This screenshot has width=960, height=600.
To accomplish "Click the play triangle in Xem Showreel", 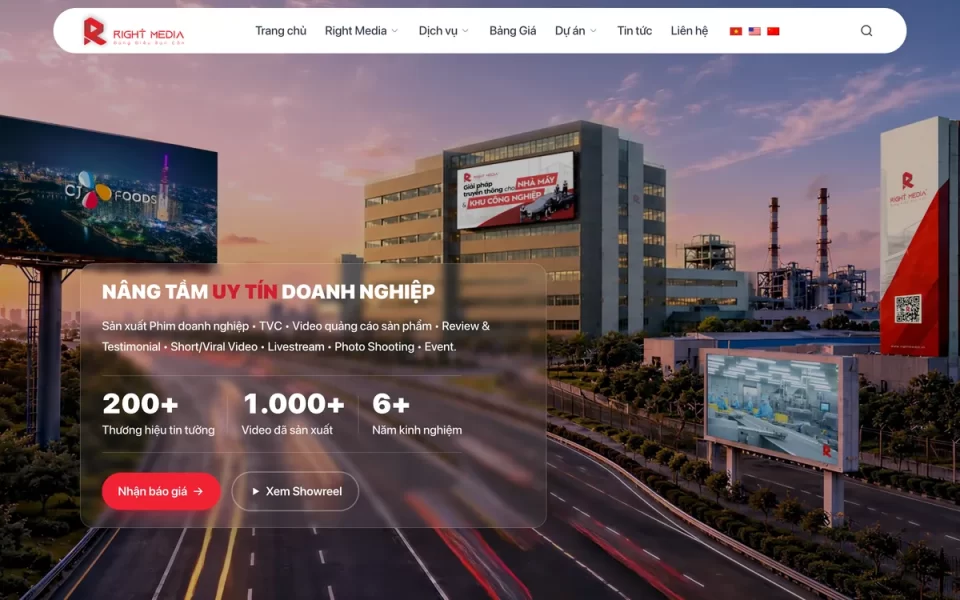I will [255, 491].
